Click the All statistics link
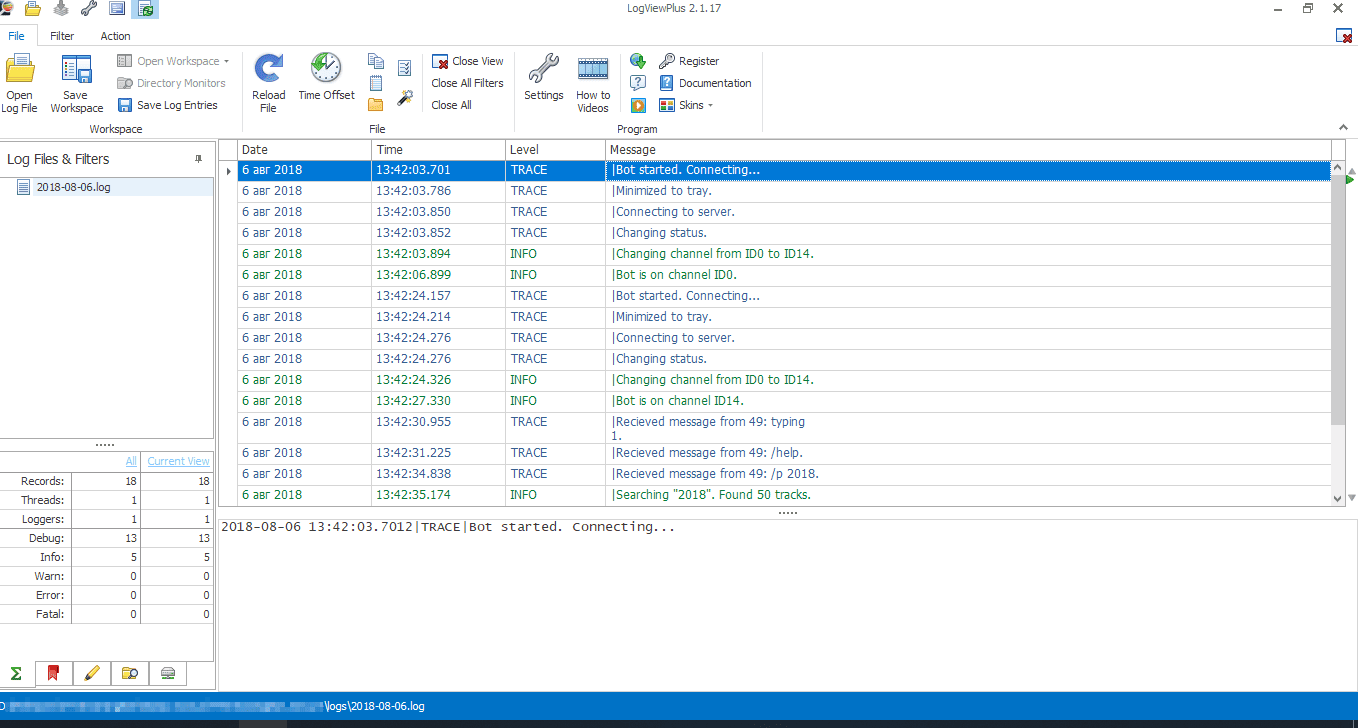Screen dimensions: 1358x728 click(x=131, y=461)
